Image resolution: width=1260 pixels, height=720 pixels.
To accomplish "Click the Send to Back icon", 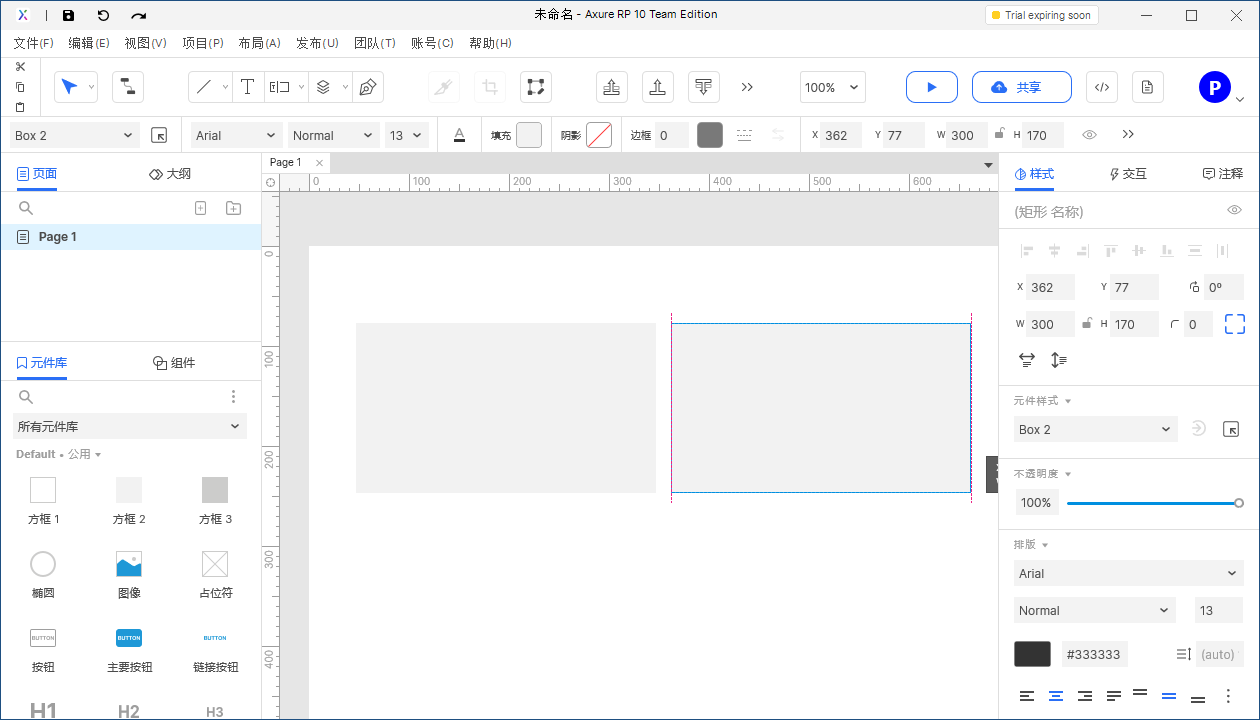I will click(657, 87).
